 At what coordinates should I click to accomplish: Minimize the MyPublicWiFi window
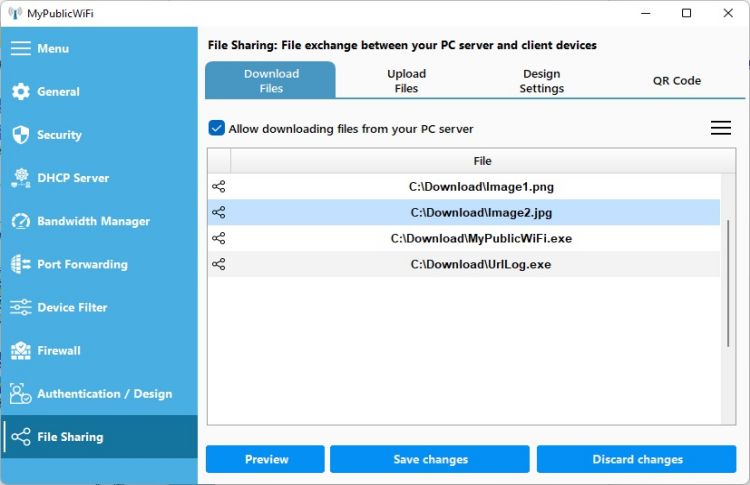[x=645, y=13]
